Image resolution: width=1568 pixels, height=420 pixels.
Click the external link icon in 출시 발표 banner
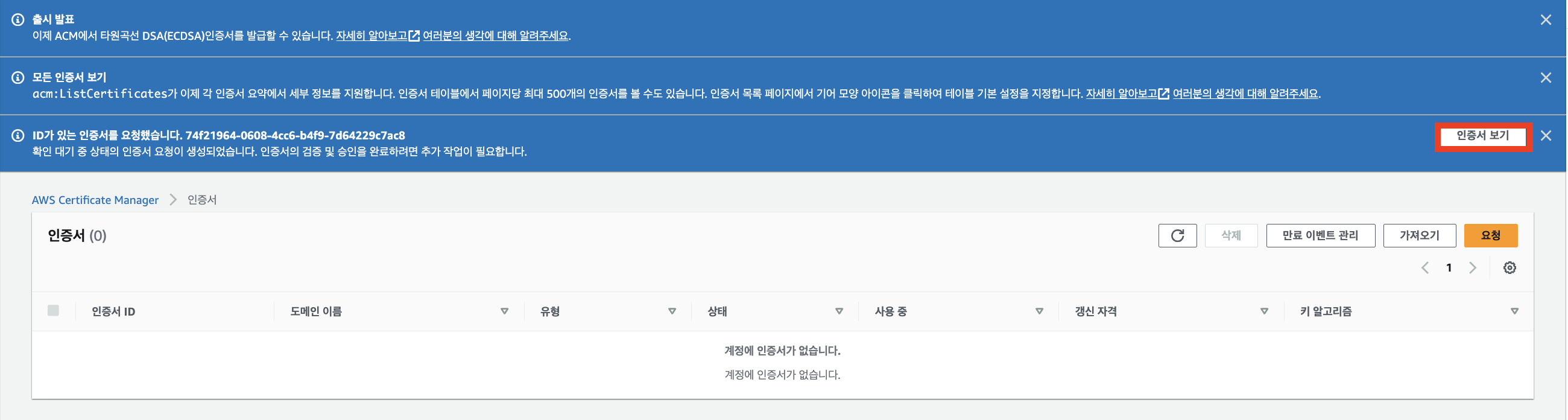(414, 36)
